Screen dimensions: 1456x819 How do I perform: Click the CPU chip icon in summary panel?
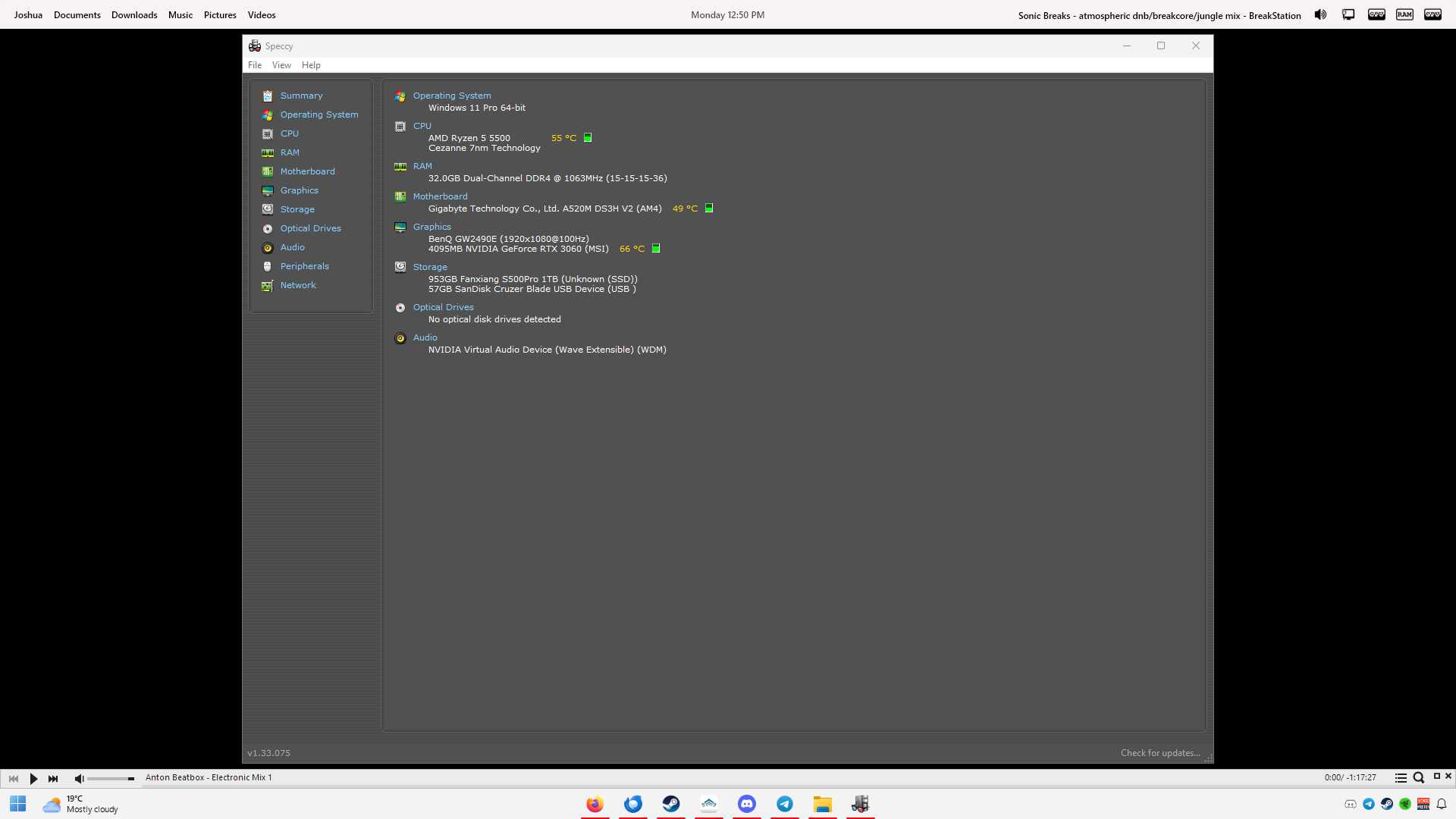(x=400, y=127)
